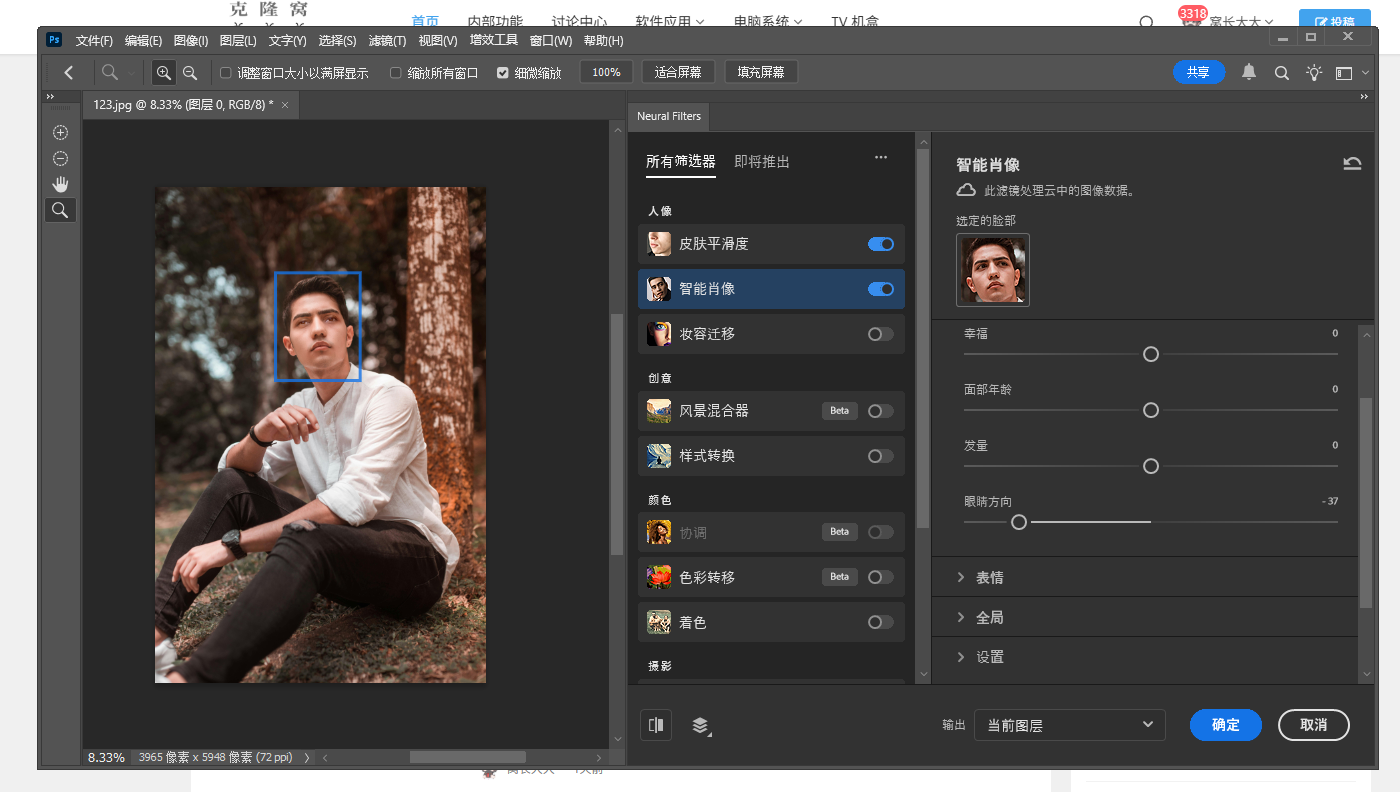Select the Zoom tool in left toolbar
Viewport: 1400px width, 792px height.
point(60,210)
